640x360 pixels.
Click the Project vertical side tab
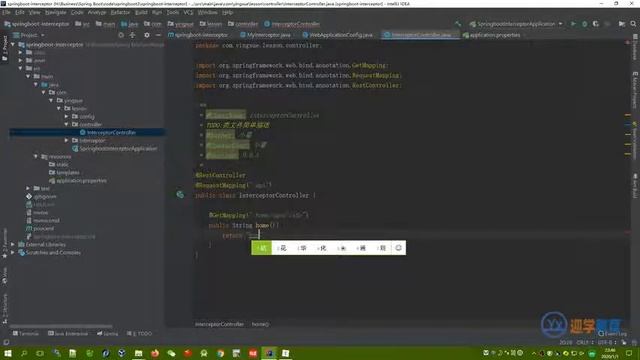4,48
